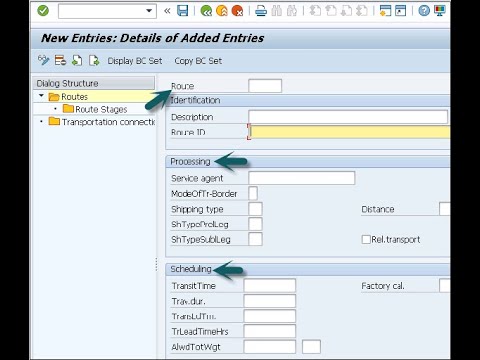
Task: Click Copy BC Set button
Action: pyautogui.click(x=198, y=61)
